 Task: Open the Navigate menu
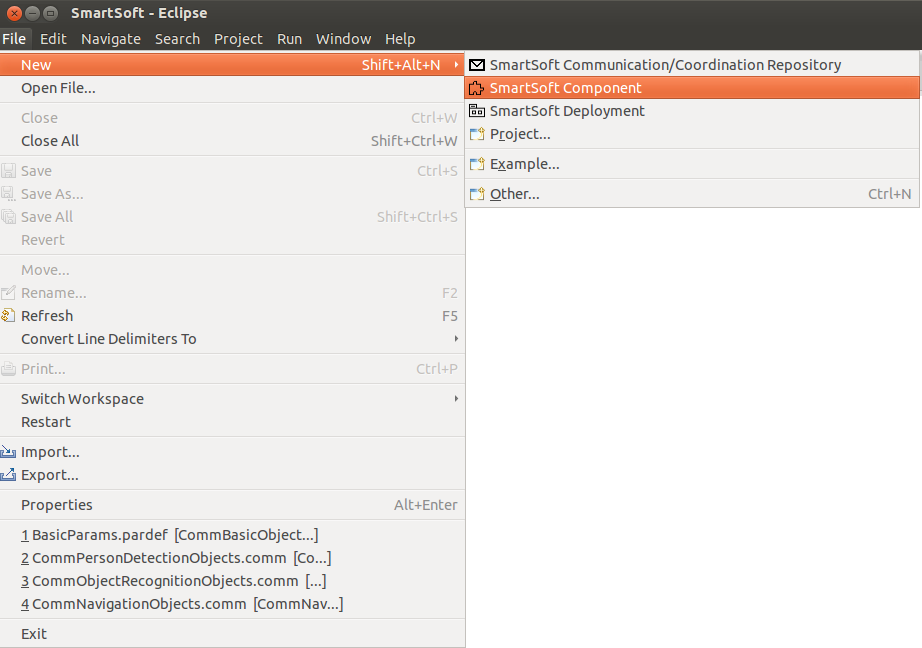coord(111,39)
